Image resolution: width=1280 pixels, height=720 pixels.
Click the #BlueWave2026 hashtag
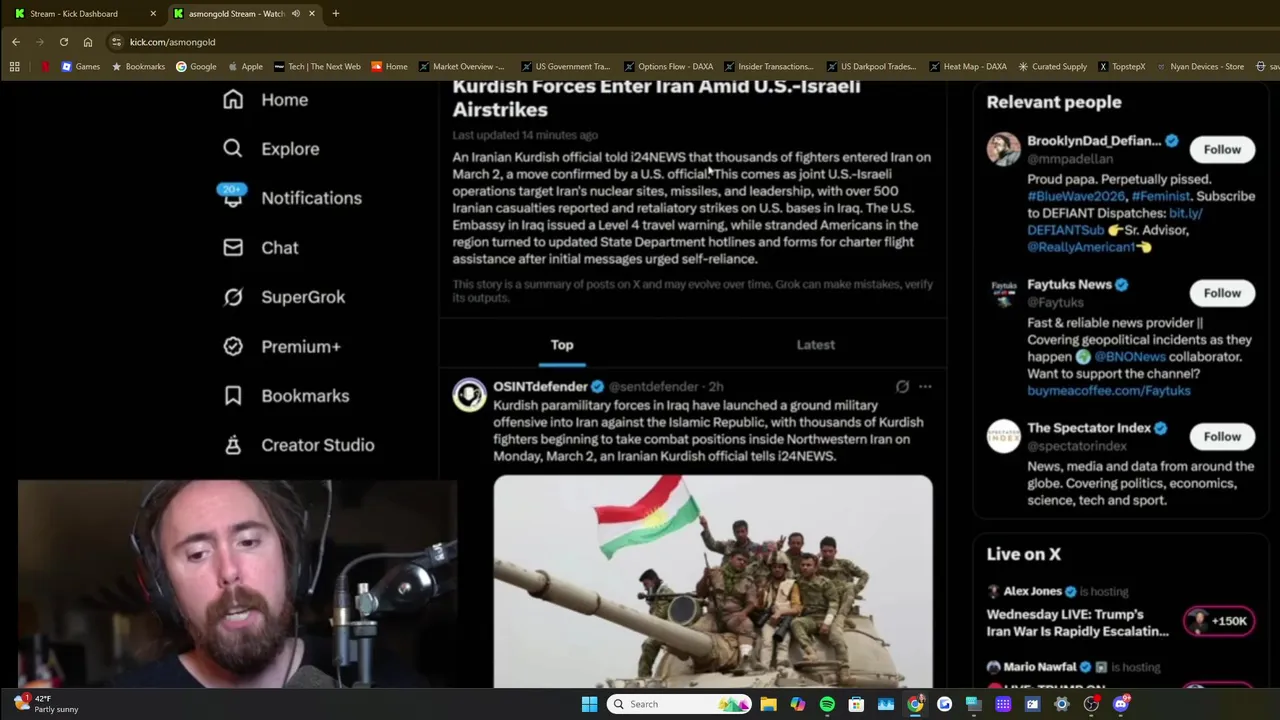click(x=1076, y=196)
